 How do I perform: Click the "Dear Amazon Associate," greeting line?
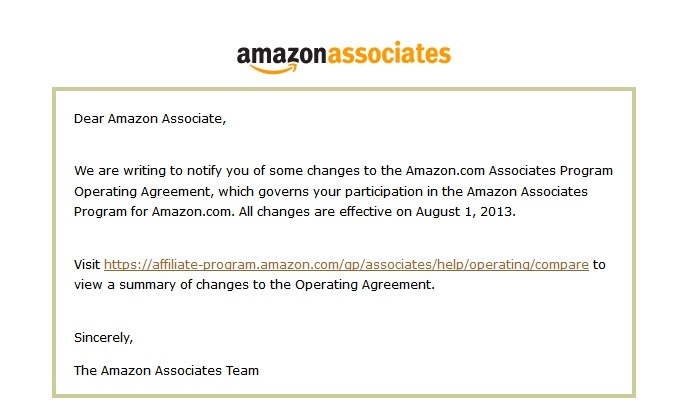[x=150, y=119]
